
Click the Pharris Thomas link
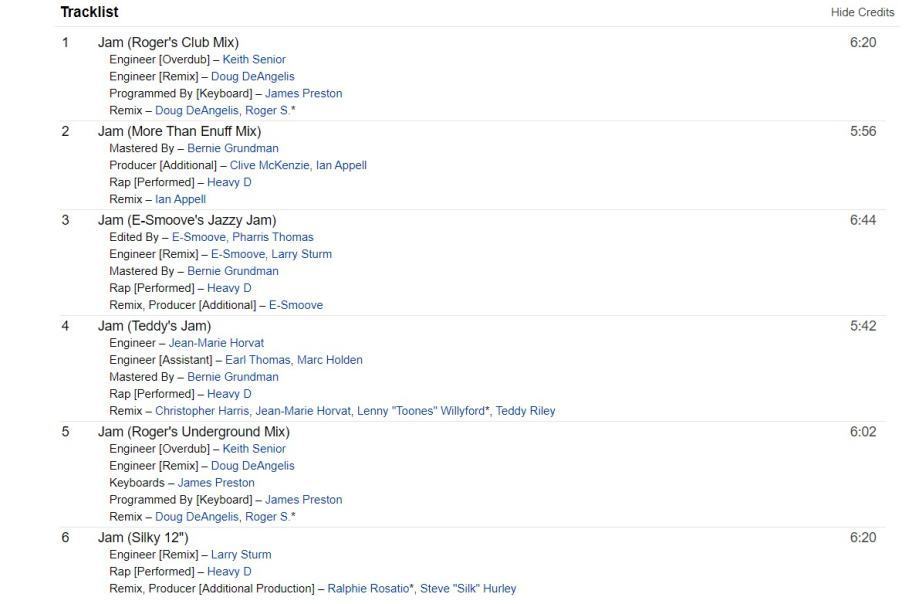tap(272, 237)
